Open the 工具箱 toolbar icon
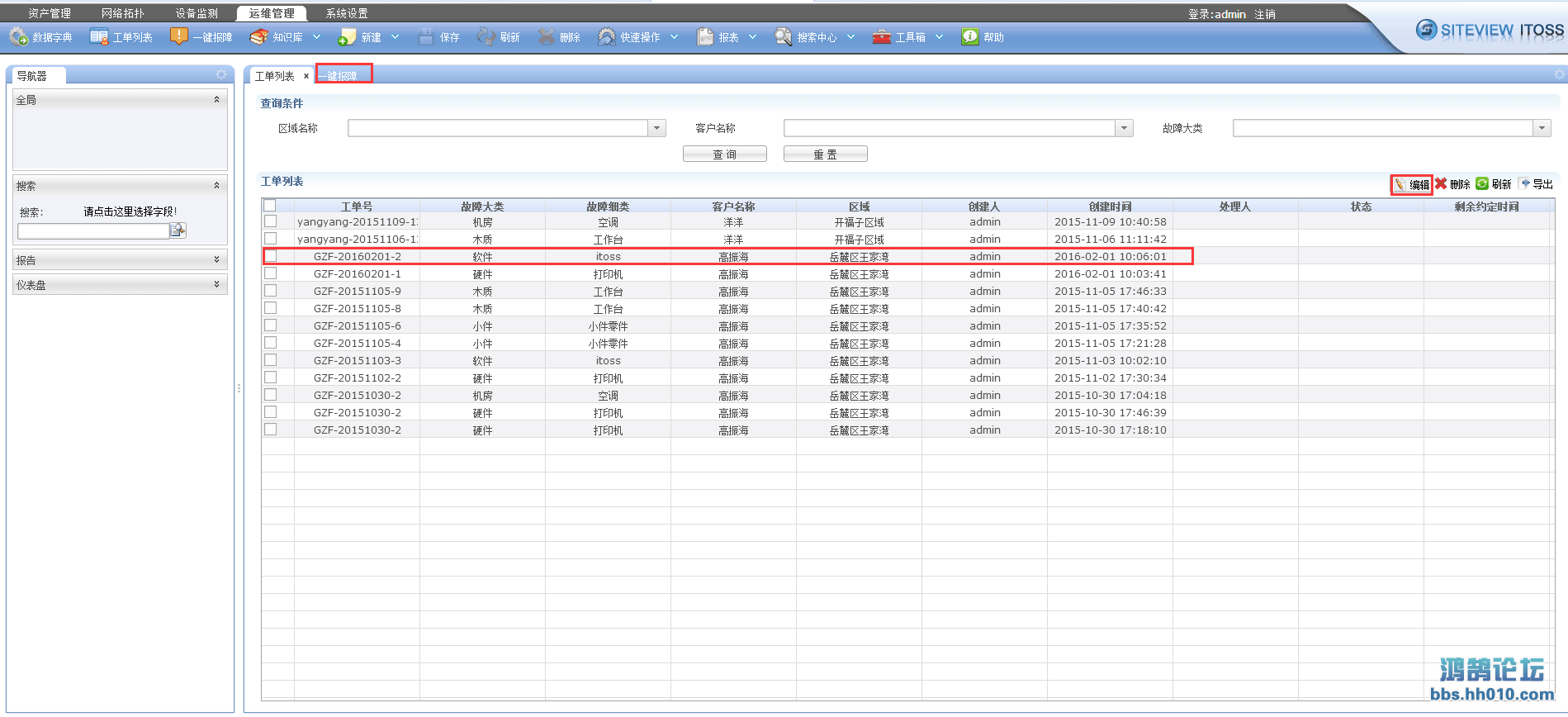This screenshot has width=1568, height=717. point(882,37)
